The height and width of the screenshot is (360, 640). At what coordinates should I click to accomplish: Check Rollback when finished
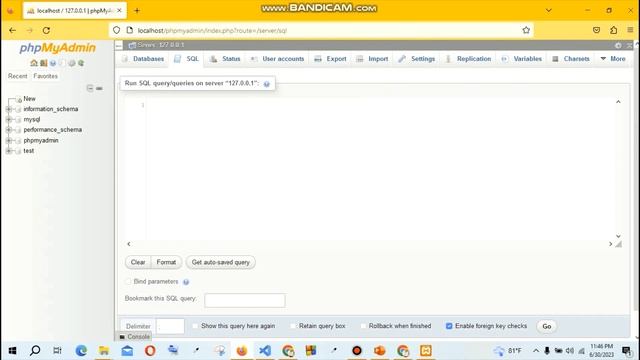363,326
